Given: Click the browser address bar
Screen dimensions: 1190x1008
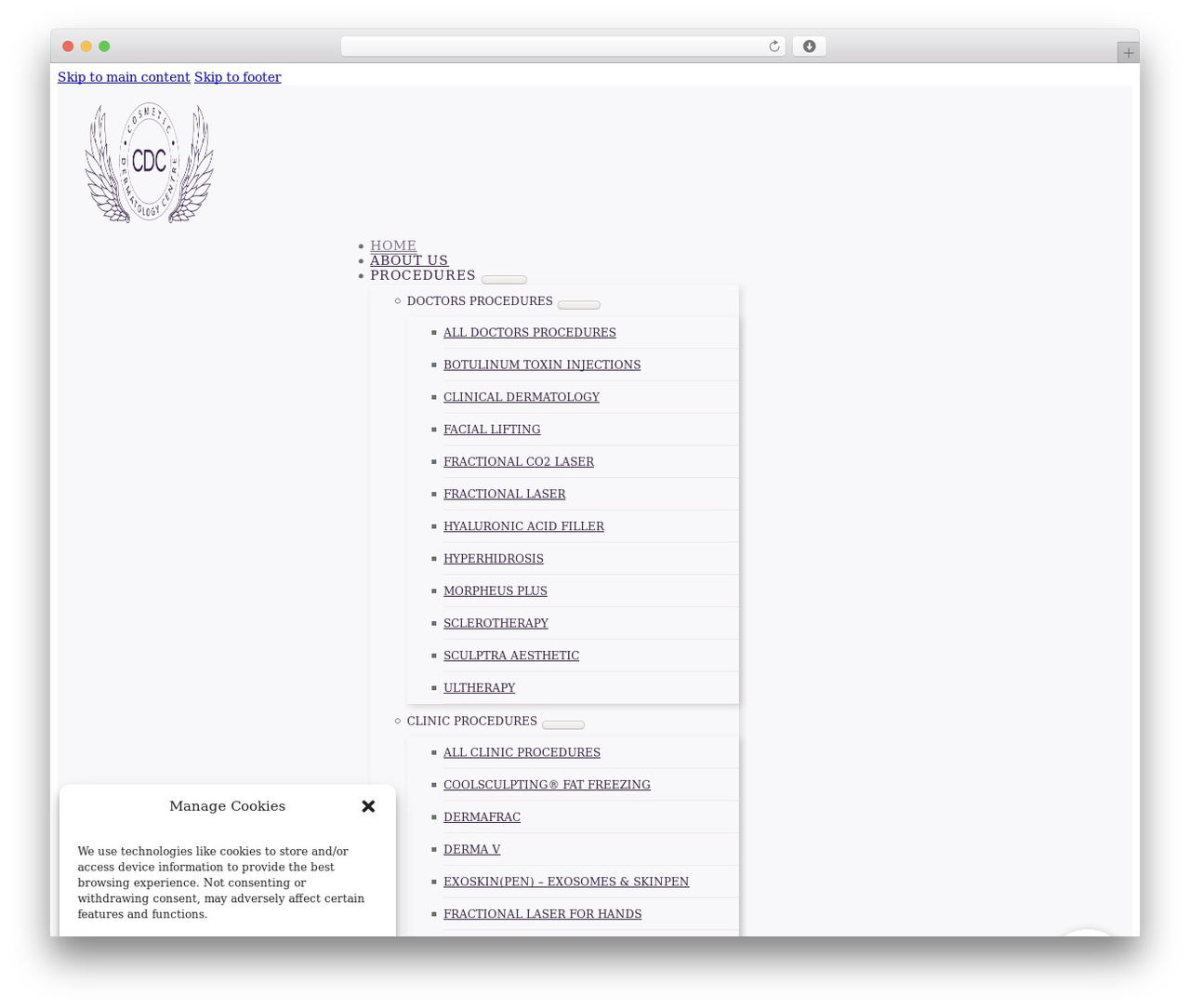Looking at the screenshot, I should tap(562, 46).
